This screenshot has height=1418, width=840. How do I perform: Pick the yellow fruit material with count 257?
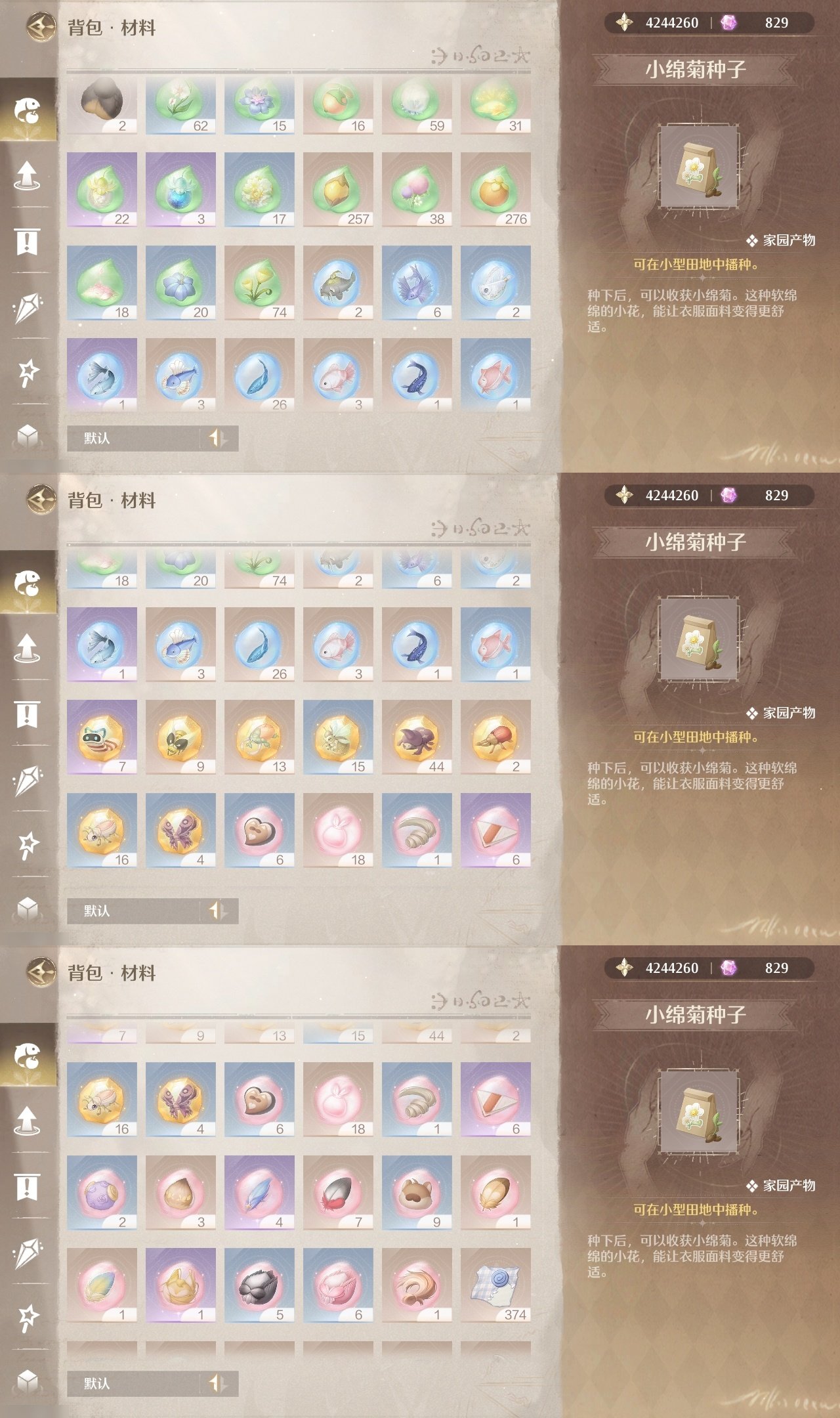point(338,190)
